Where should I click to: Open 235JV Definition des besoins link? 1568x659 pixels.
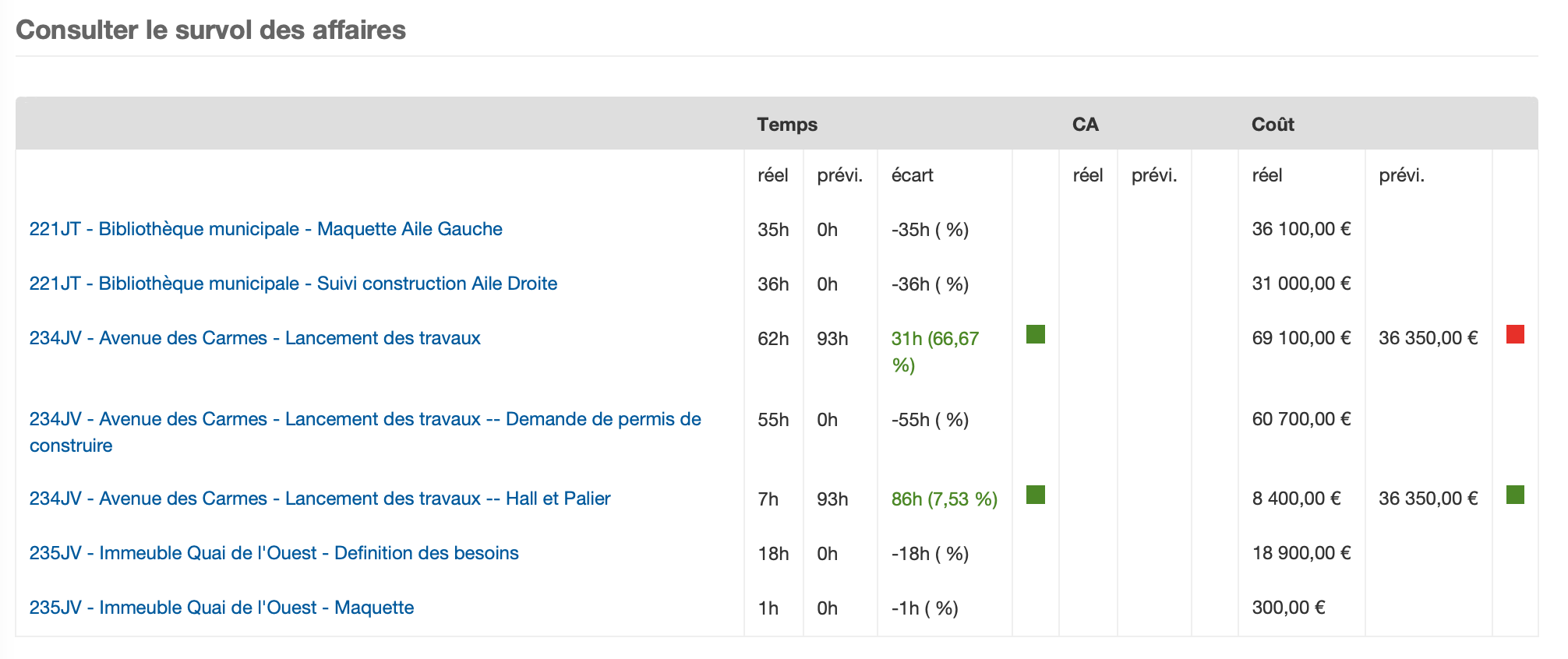coord(274,553)
